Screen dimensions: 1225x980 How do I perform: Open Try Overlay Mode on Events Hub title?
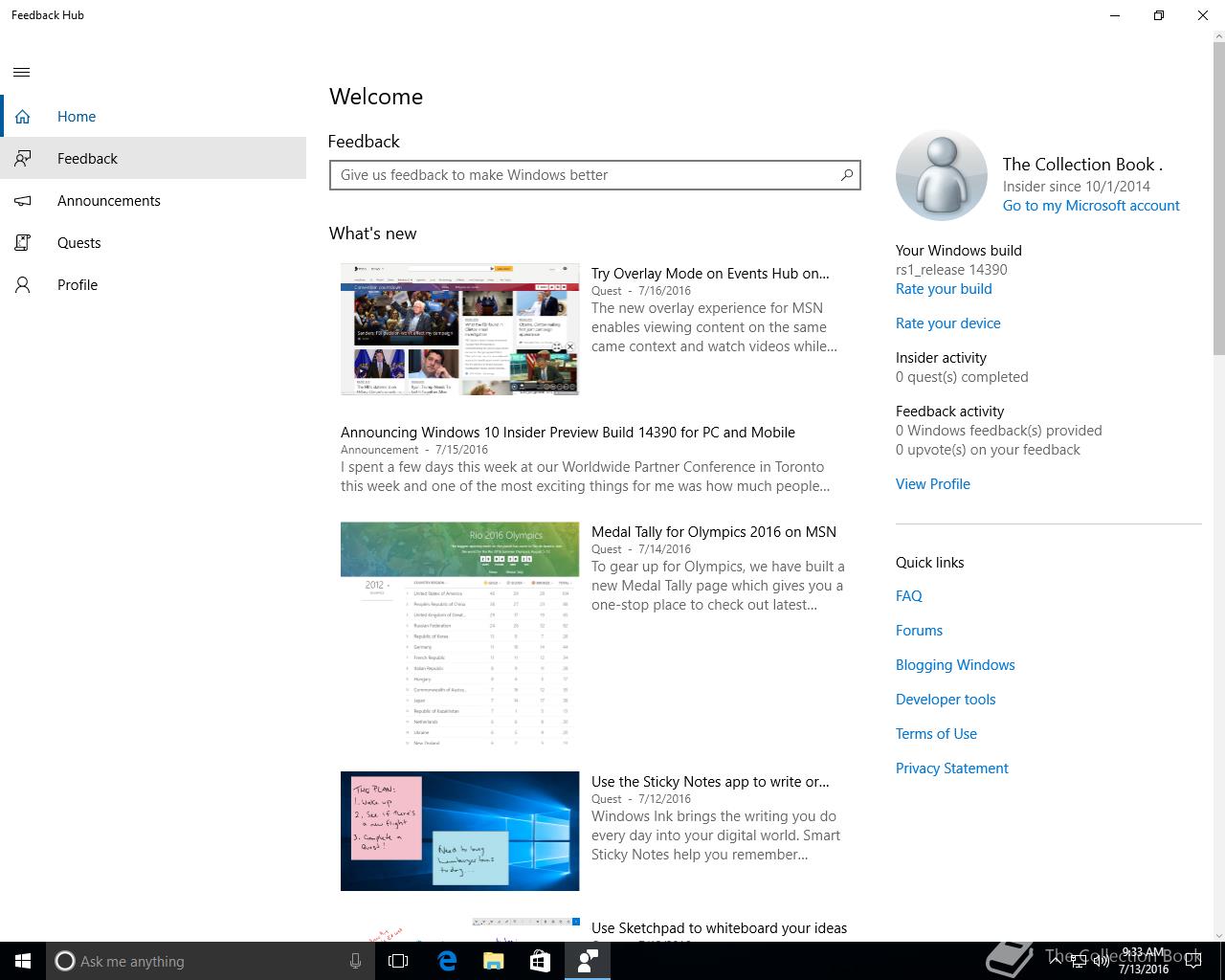coord(710,274)
